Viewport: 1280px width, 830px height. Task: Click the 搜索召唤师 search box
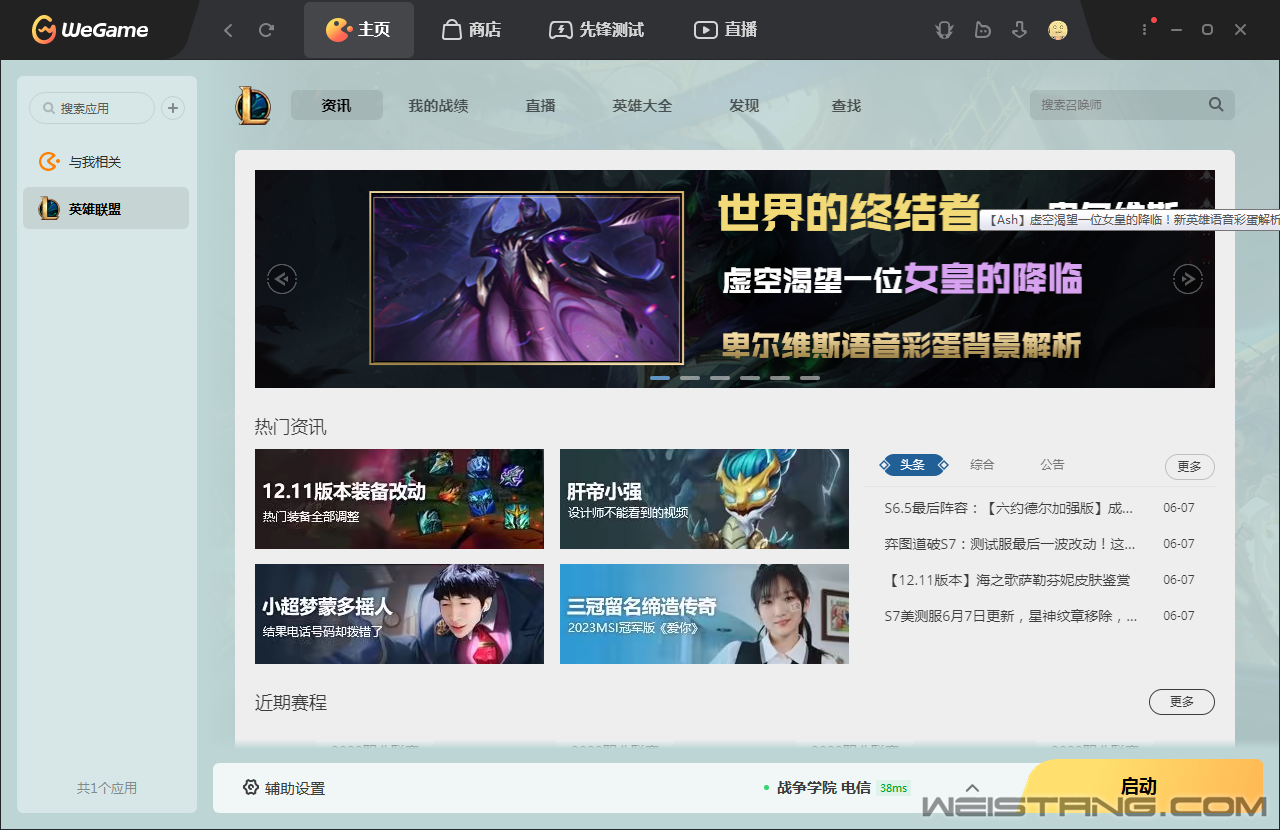click(x=1132, y=105)
